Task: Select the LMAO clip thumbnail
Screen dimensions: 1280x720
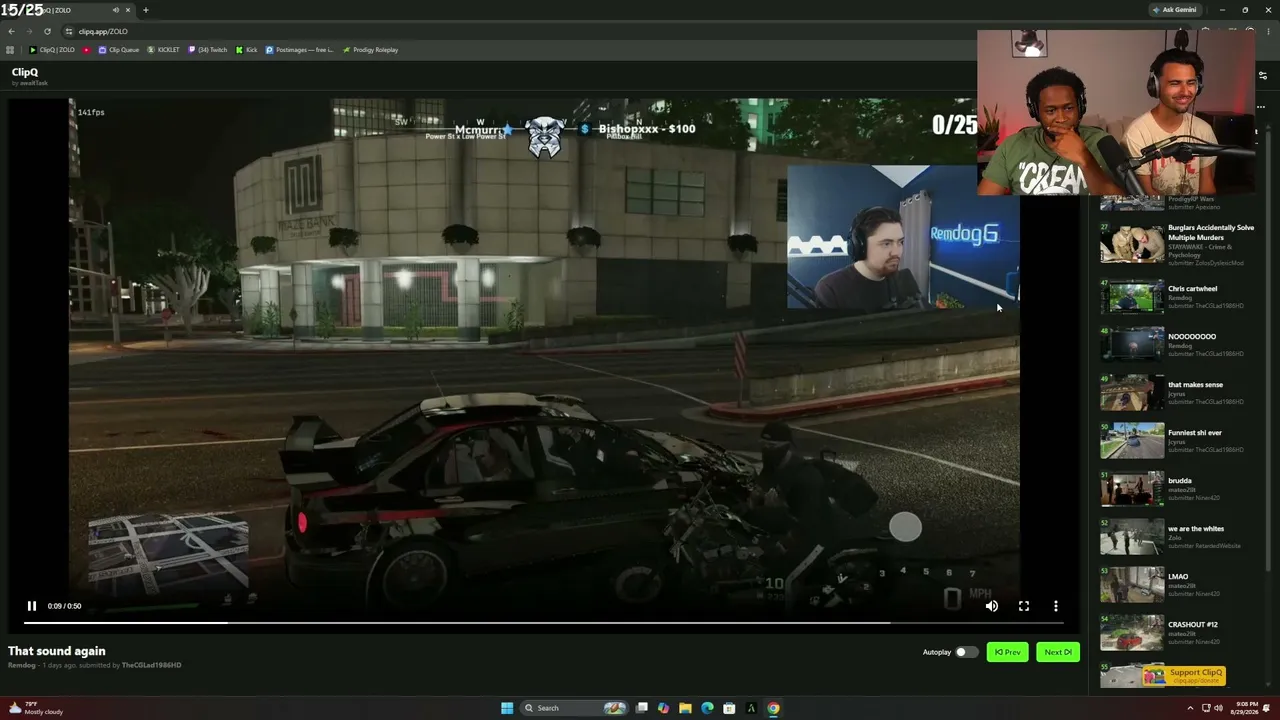Action: [x=1132, y=584]
